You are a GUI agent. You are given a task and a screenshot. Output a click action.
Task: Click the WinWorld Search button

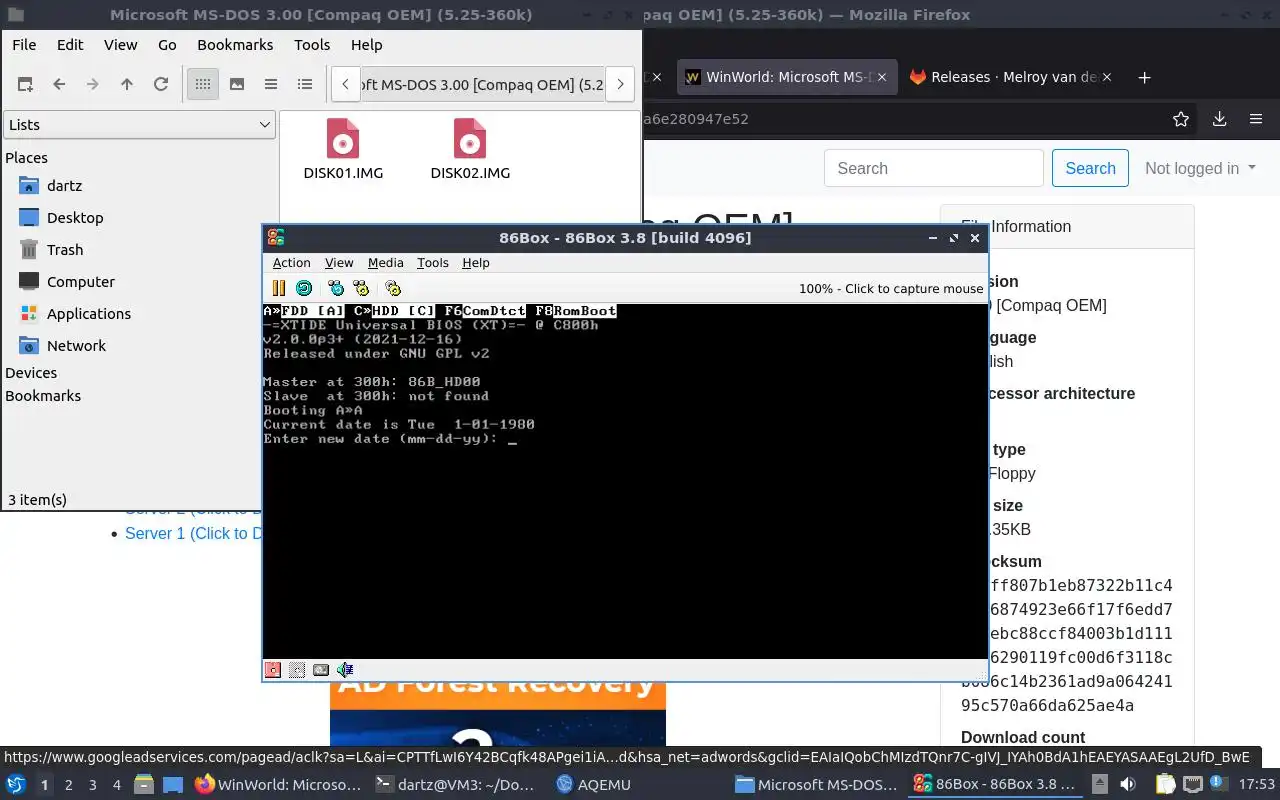click(x=1090, y=168)
